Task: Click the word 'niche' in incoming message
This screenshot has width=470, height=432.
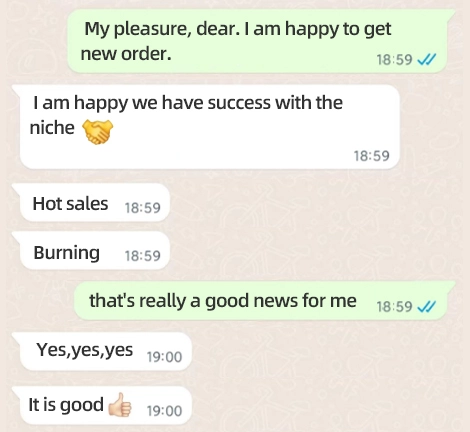Action: click(x=52, y=128)
